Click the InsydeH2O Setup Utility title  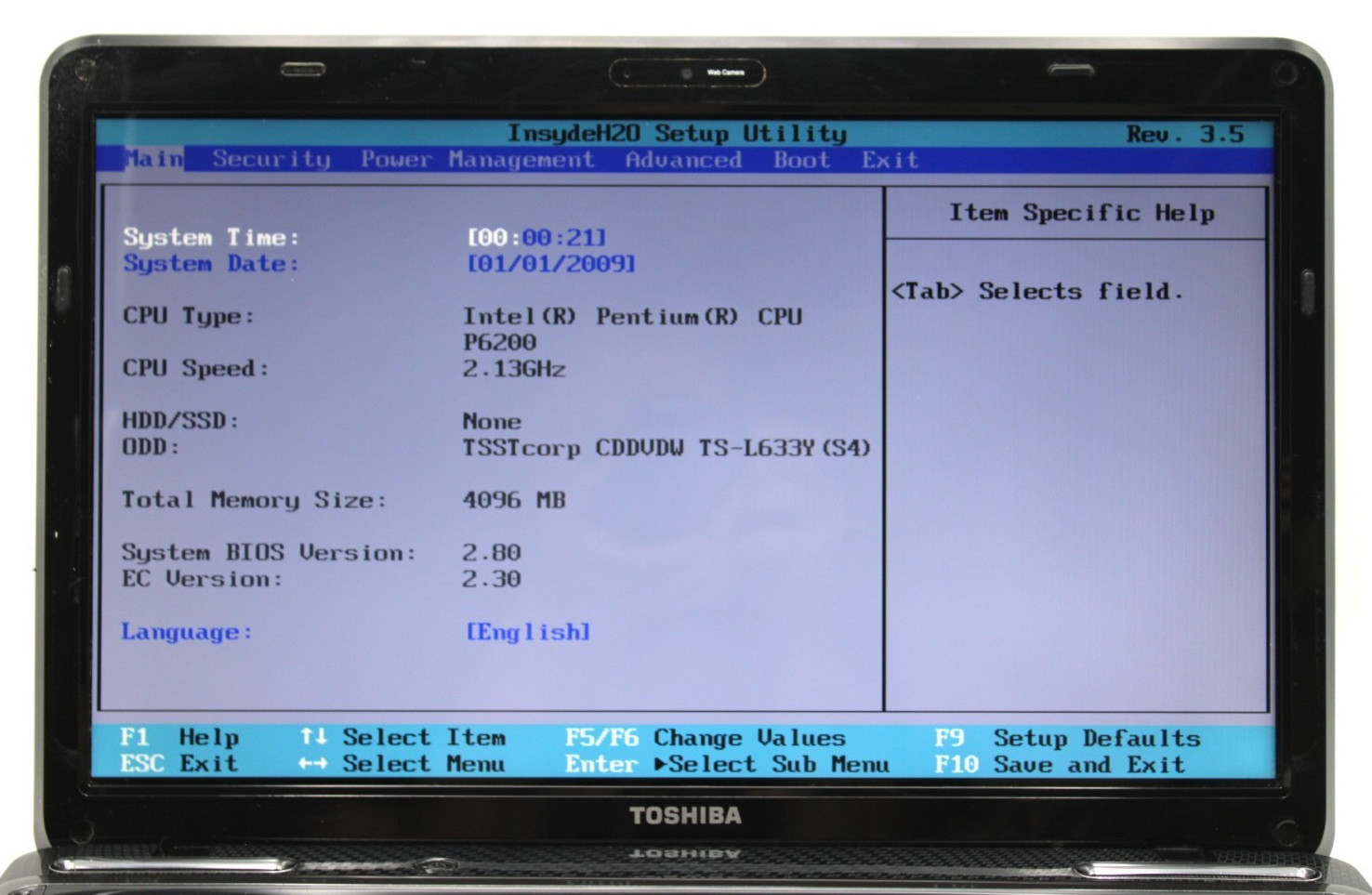(x=677, y=134)
